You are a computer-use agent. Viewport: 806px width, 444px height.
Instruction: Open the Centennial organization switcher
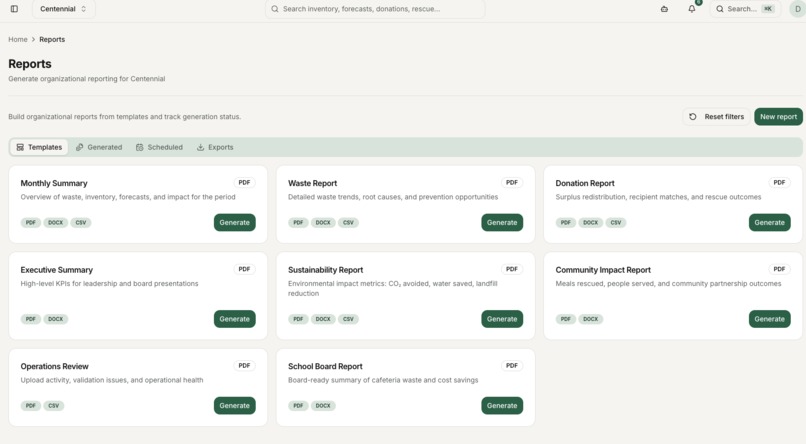63,9
